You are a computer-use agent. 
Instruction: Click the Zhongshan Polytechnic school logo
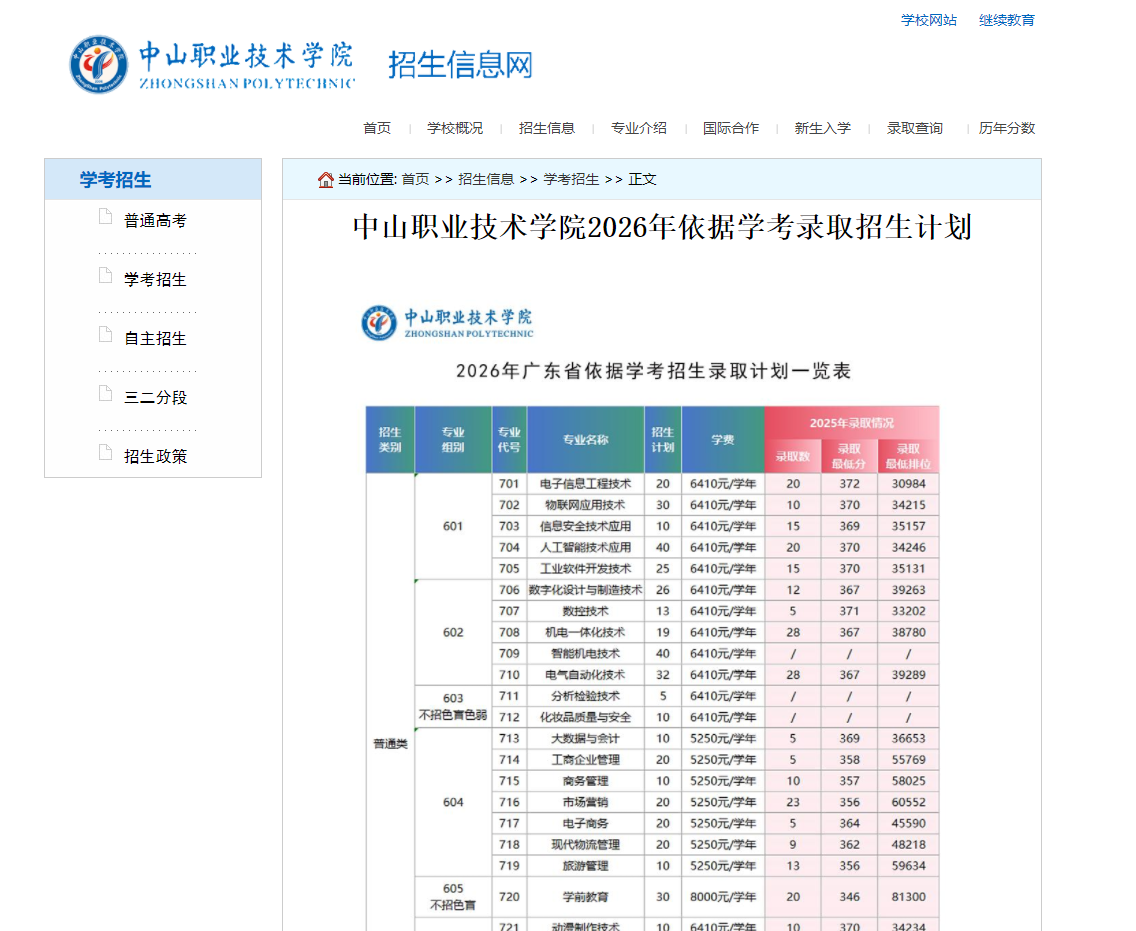click(97, 63)
